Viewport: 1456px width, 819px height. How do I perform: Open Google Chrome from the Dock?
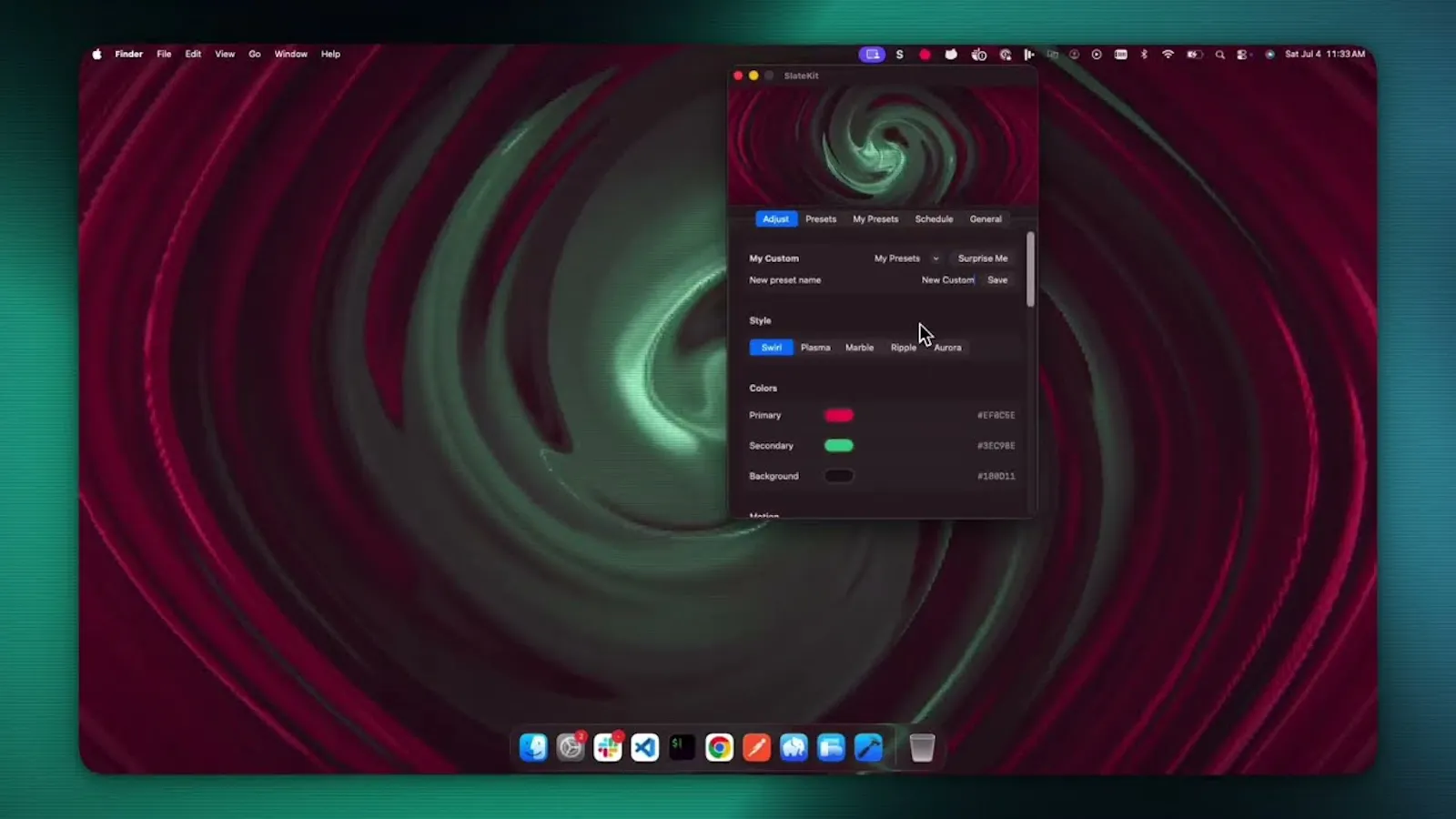point(719,748)
